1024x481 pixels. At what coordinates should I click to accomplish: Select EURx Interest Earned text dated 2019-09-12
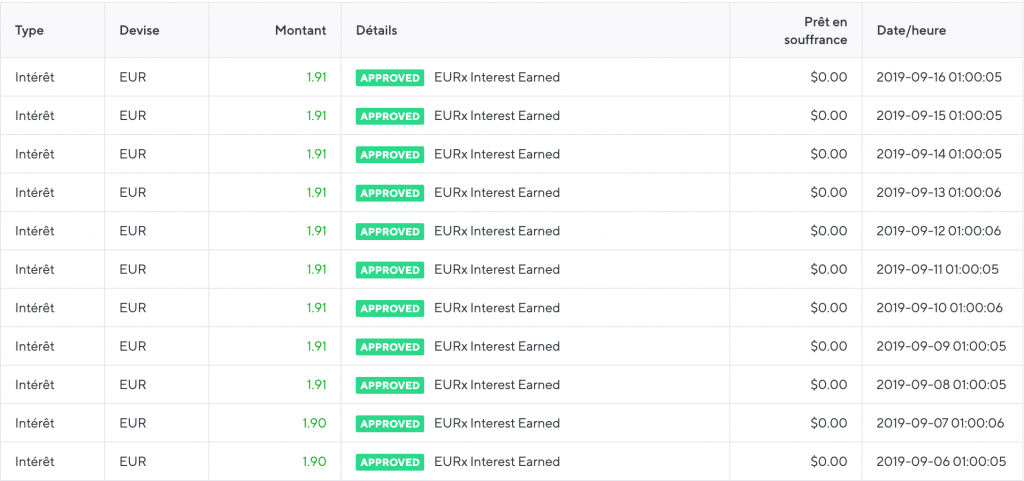[x=497, y=231]
